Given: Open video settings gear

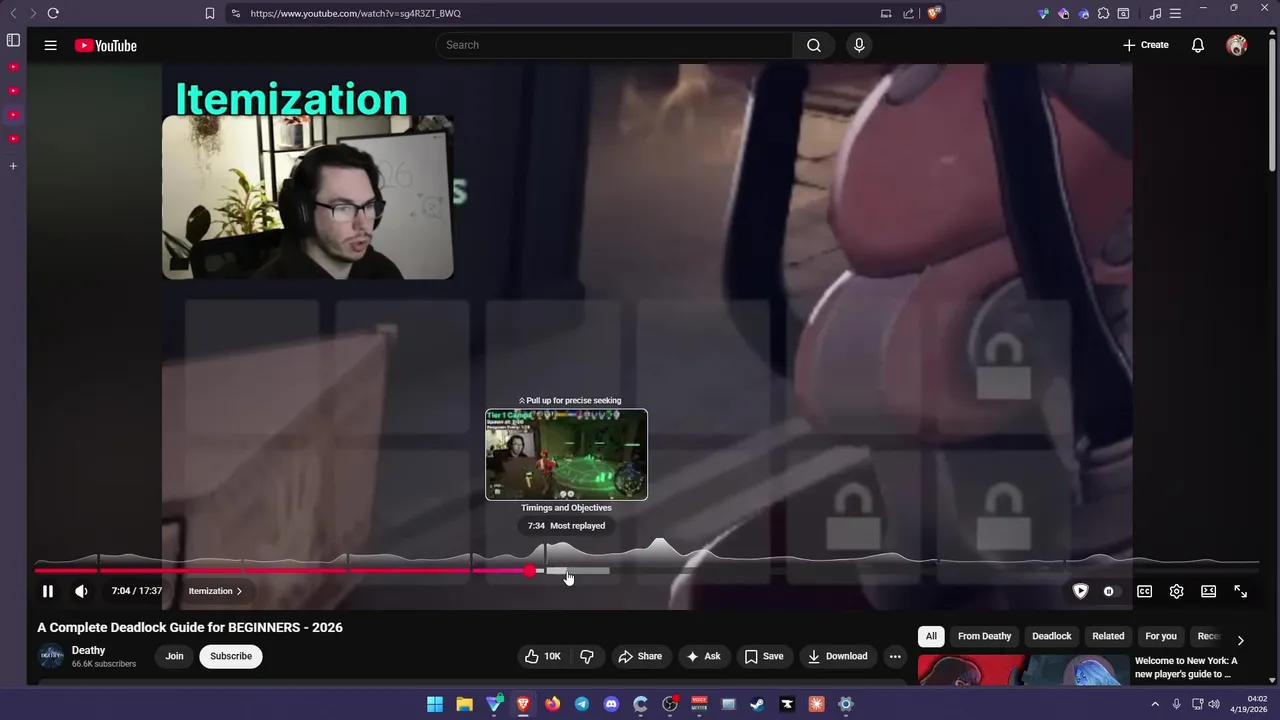Looking at the screenshot, I should point(1176,591).
